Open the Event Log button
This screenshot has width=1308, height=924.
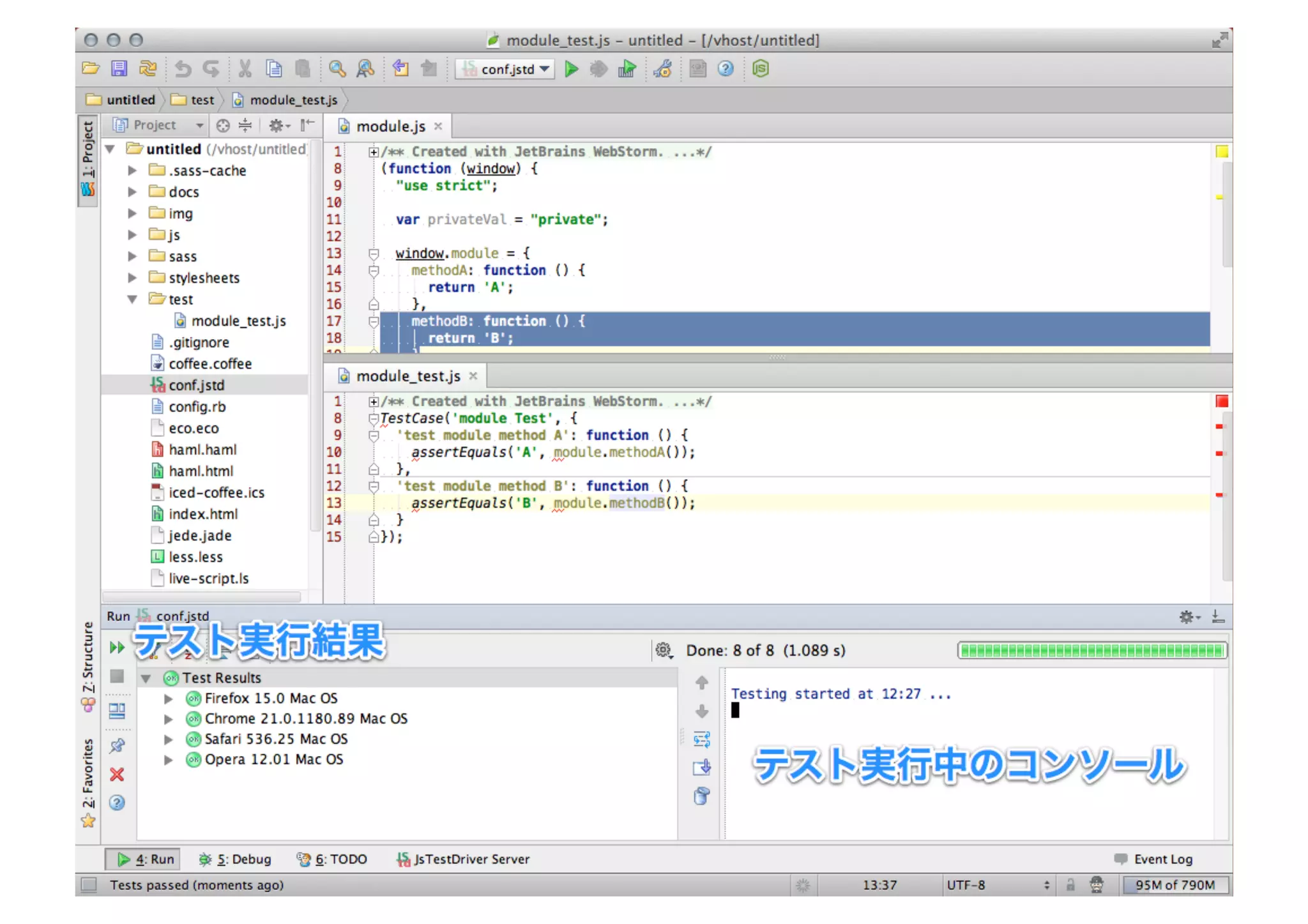coord(1154,860)
